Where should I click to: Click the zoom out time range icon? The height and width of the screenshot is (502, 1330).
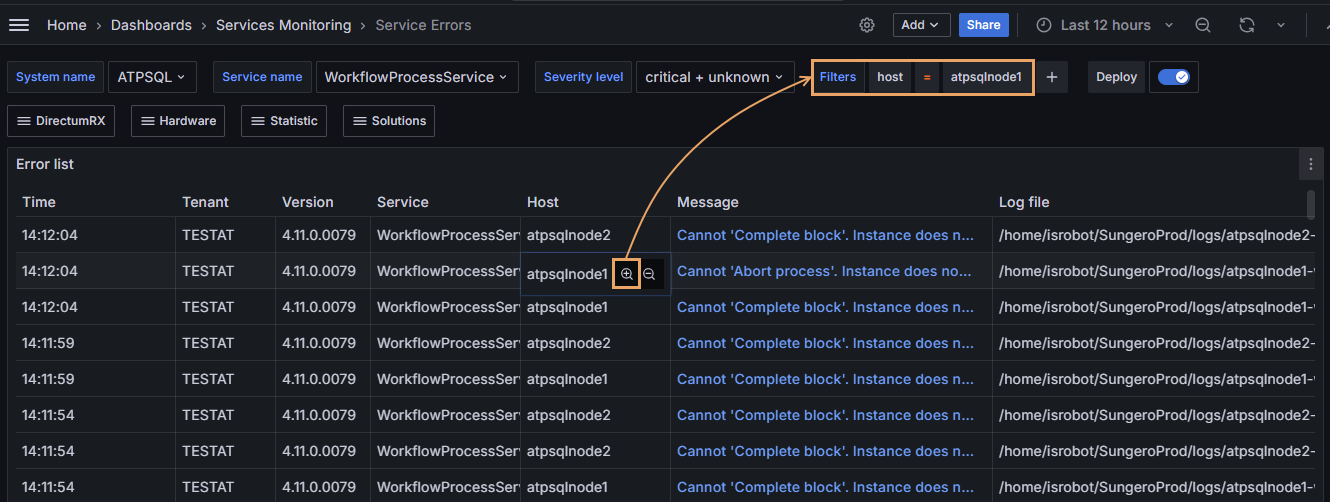(1203, 25)
